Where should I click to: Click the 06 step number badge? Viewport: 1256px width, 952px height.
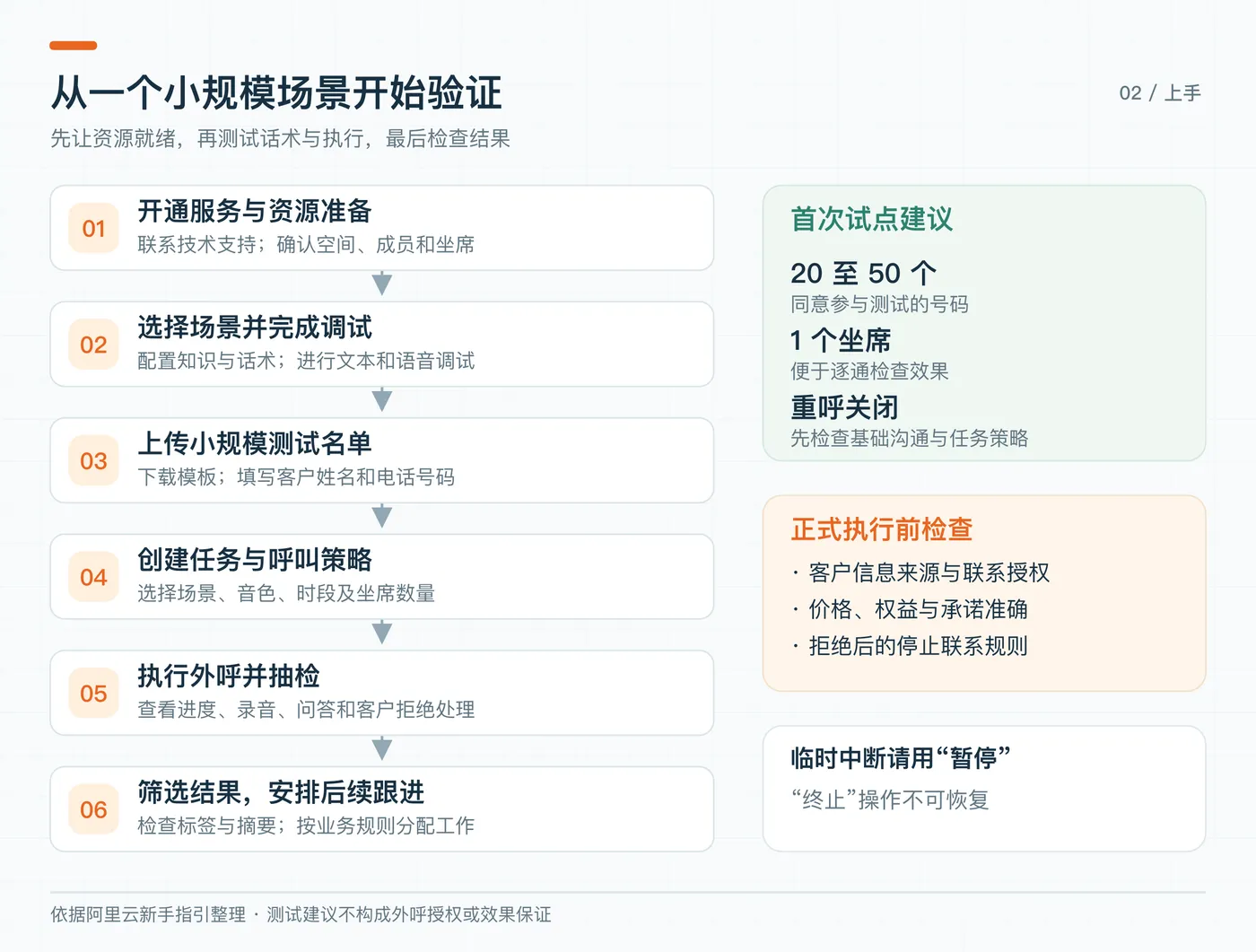click(x=93, y=809)
